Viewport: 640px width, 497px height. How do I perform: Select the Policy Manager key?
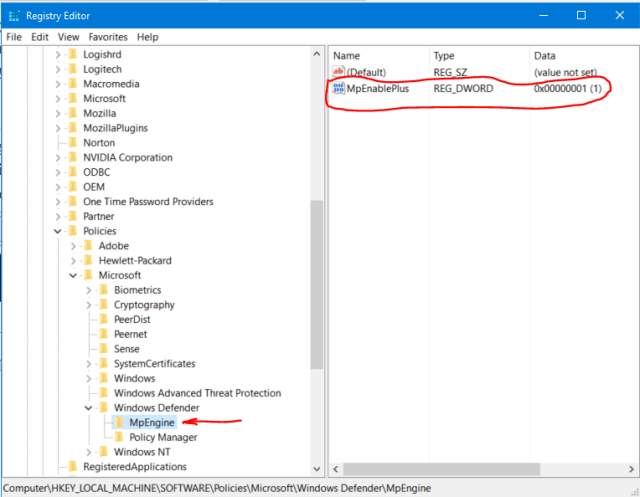163,437
